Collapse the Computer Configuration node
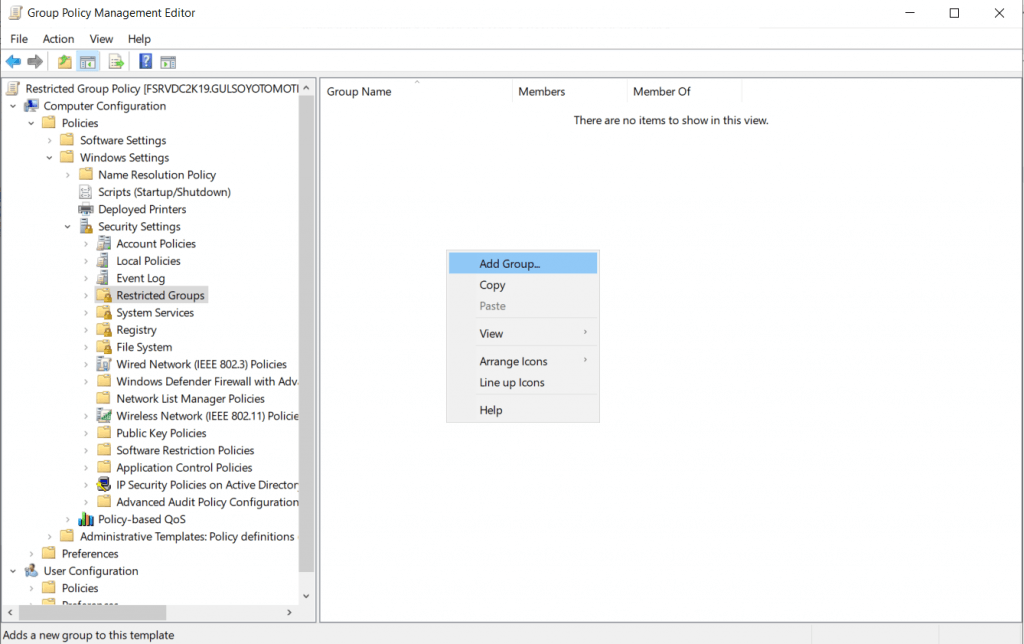This screenshot has height=644, width=1024. [14, 106]
